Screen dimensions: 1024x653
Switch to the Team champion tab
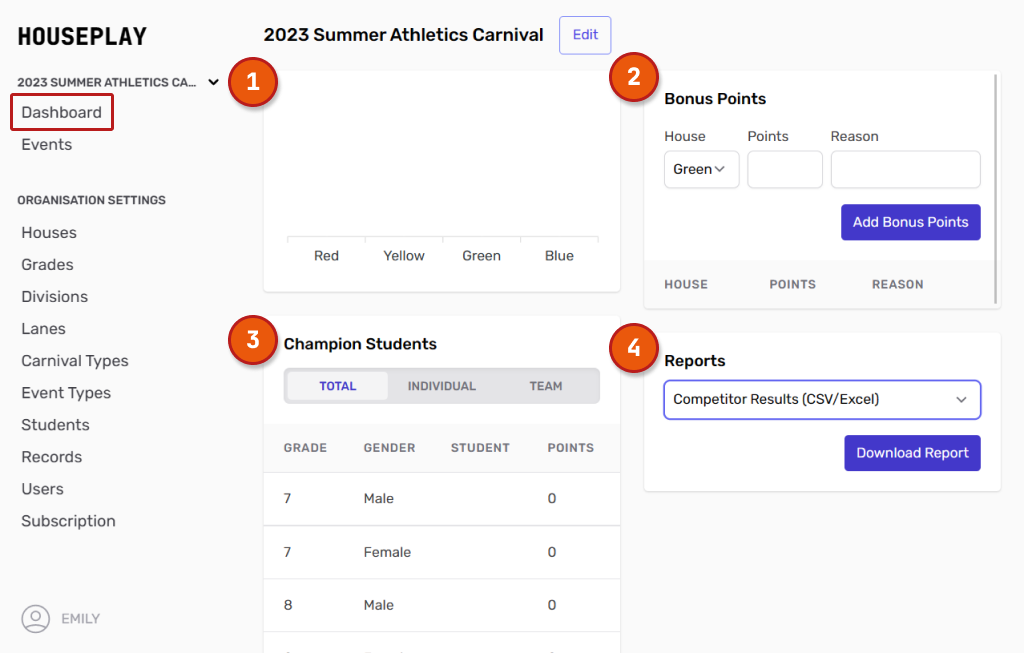click(545, 386)
